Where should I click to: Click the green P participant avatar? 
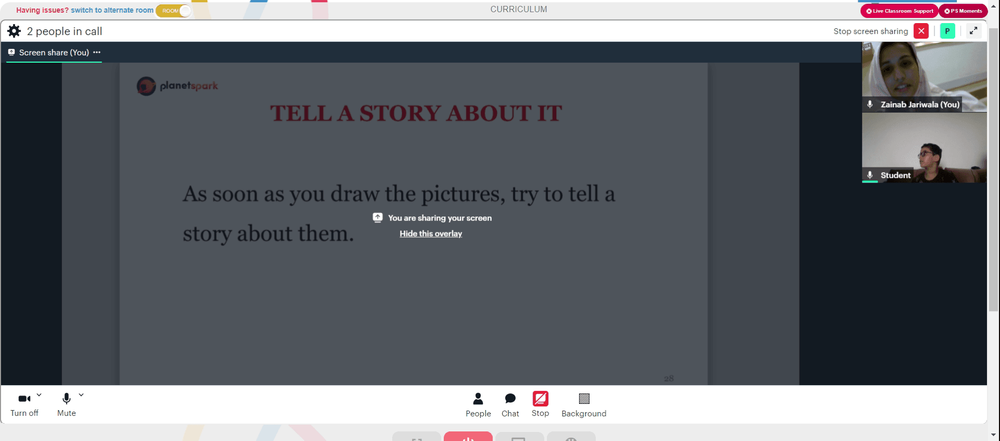click(947, 31)
